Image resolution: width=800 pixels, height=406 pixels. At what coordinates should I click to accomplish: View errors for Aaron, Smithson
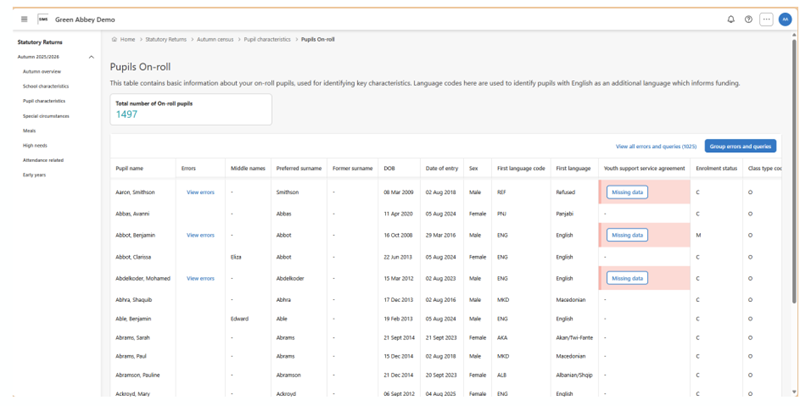click(200, 192)
